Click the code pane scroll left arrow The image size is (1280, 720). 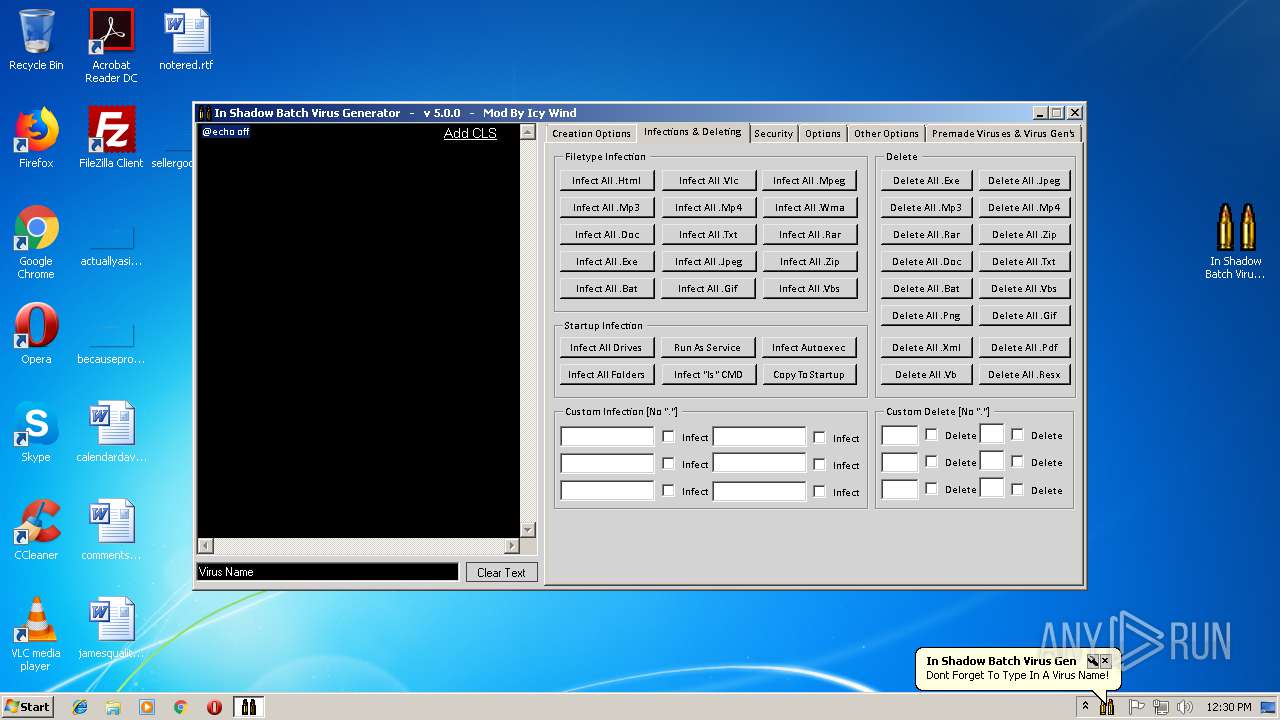(205, 546)
